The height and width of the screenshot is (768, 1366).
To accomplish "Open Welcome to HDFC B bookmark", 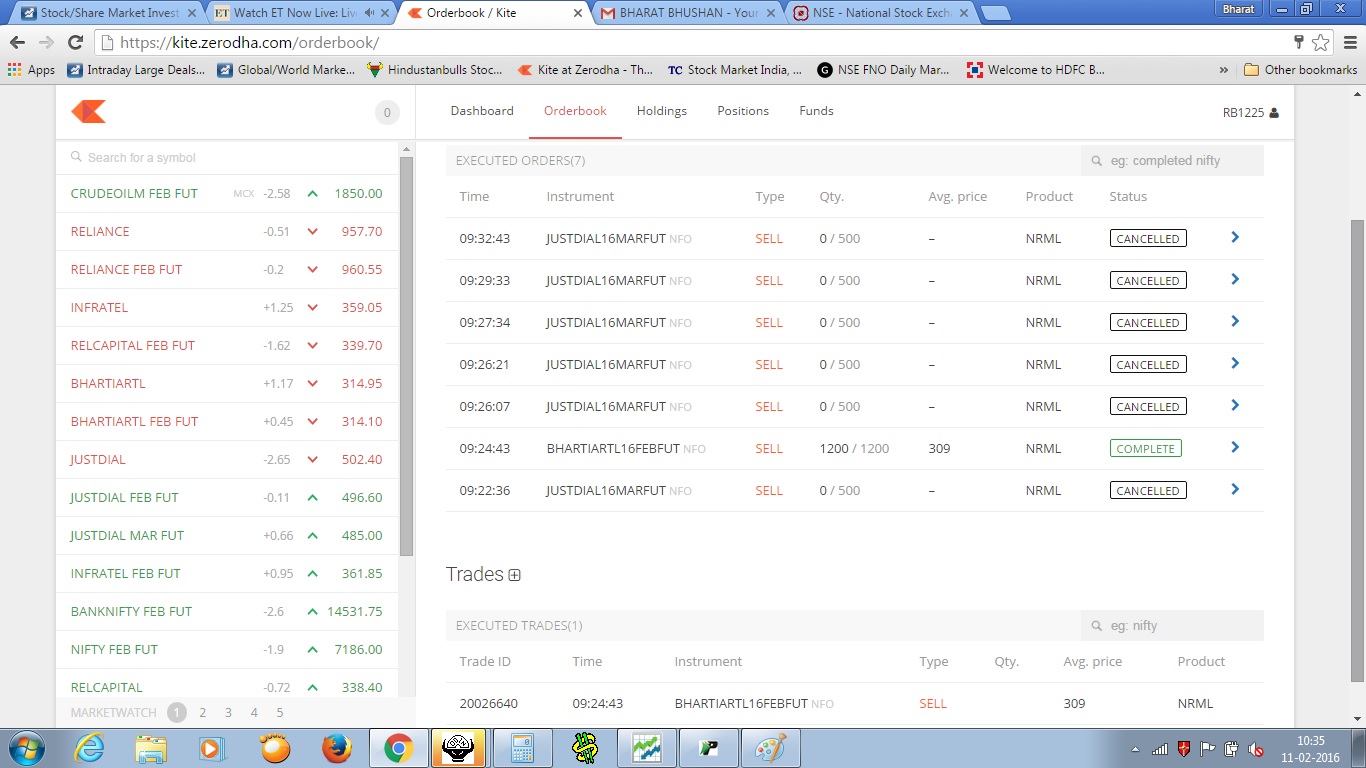I will click(1036, 70).
